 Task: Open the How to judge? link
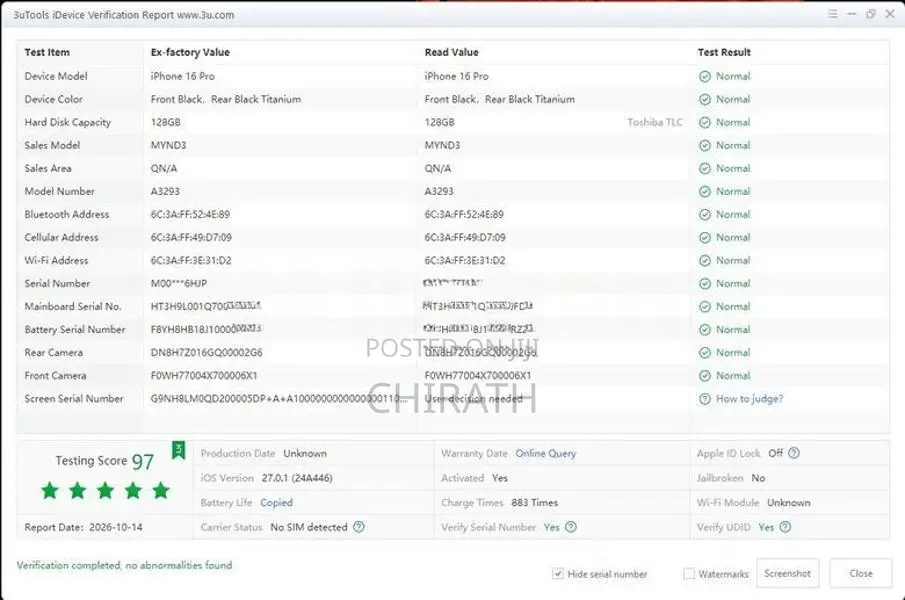(x=749, y=399)
